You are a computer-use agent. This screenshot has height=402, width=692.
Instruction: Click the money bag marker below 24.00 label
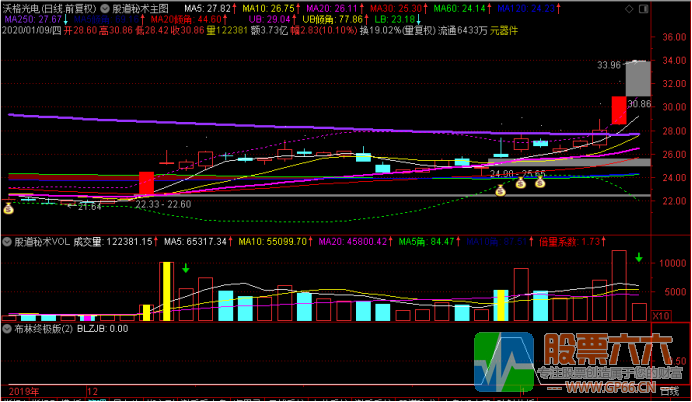(x=501, y=190)
